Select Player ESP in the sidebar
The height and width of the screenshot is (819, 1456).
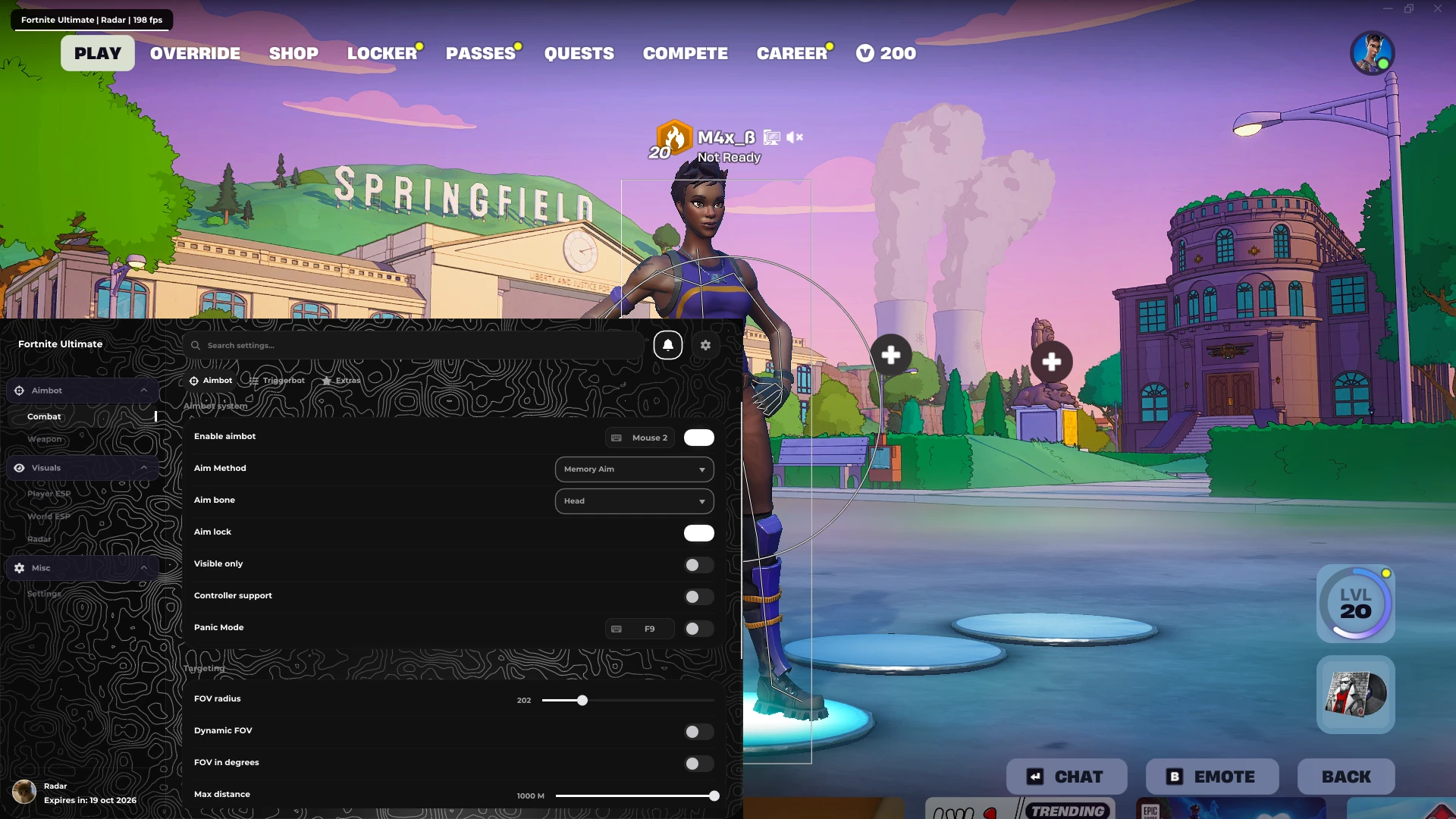coord(49,494)
